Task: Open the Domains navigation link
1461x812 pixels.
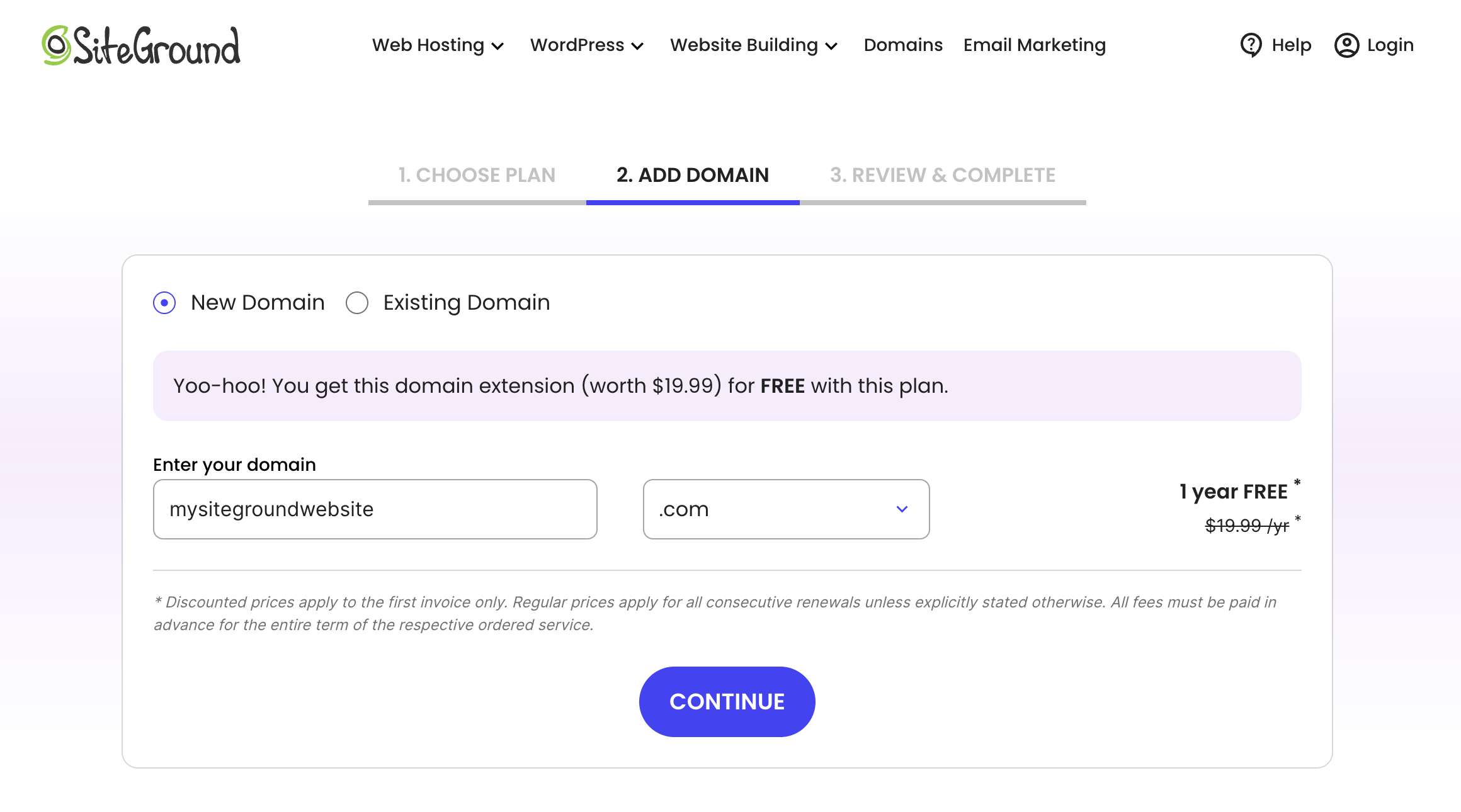Action: 903,45
